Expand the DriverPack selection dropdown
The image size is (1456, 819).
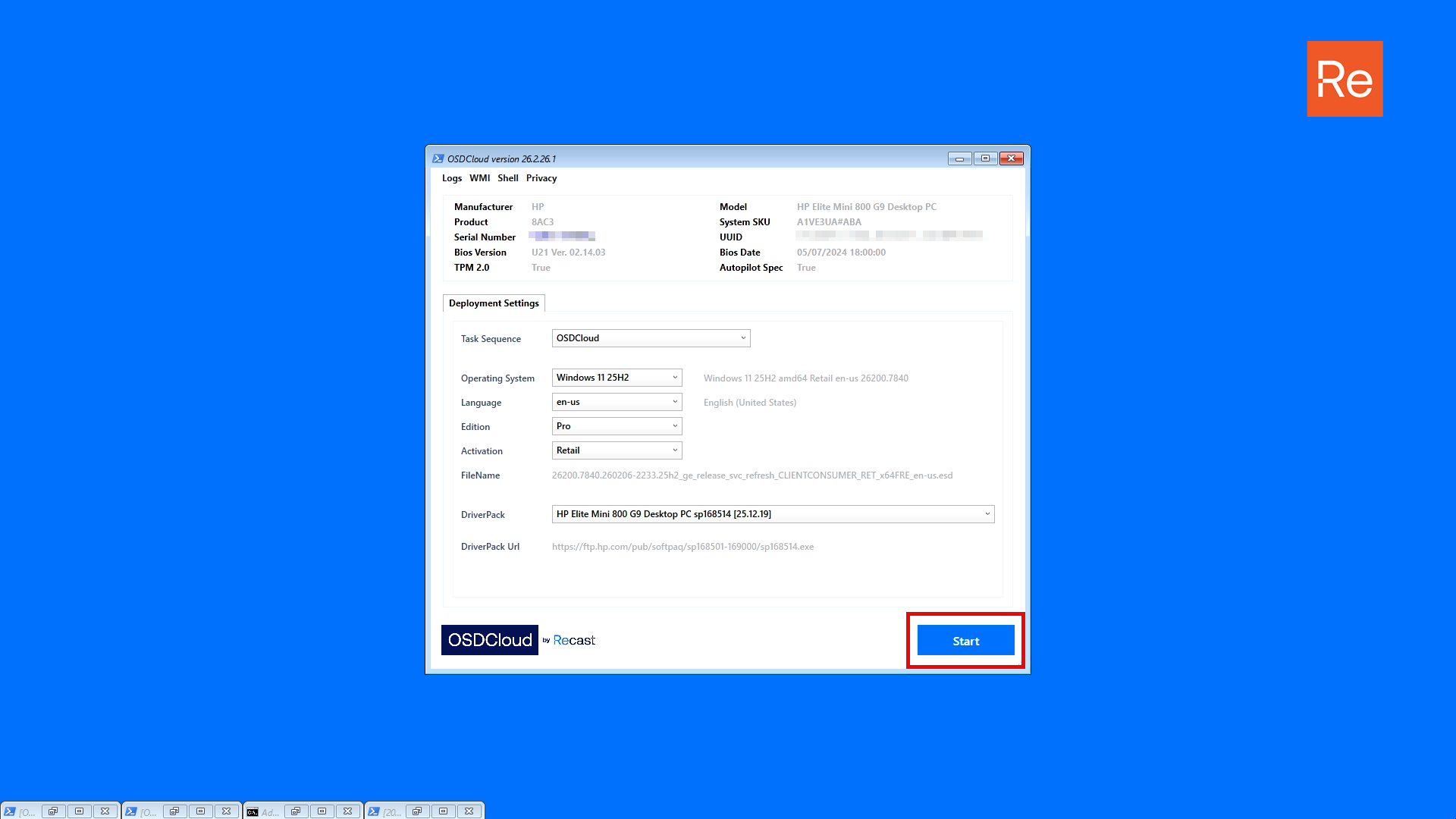pos(987,514)
